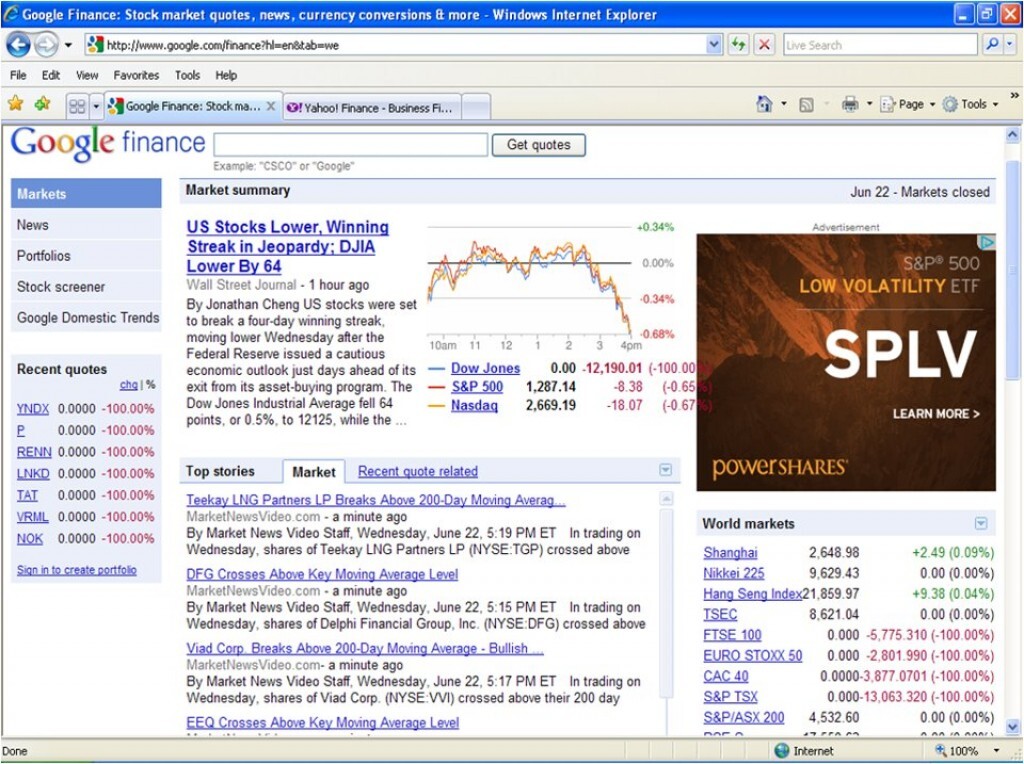Viewport: 1024px width, 764px height.
Task: Click the Add to Favorites icon
Action: [x=42, y=104]
